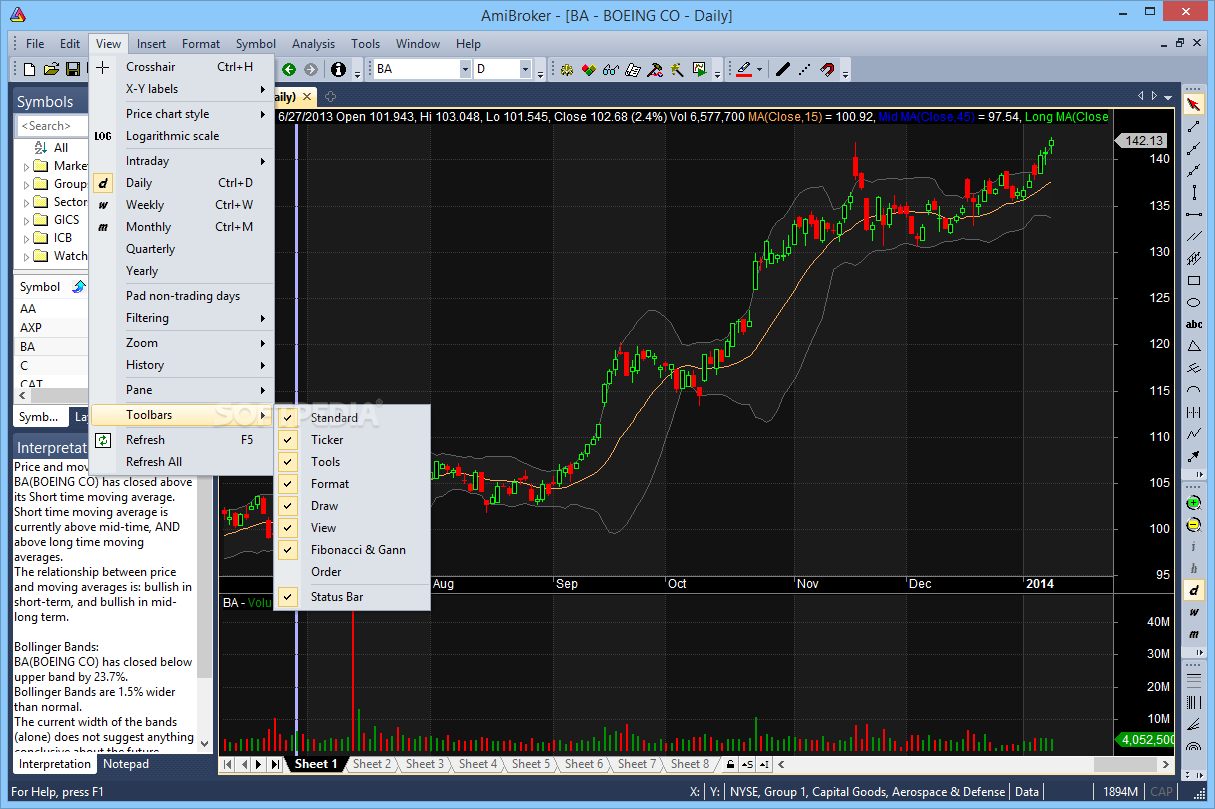Select the rectangle drawing tool
Screen dimensions: 1215x809
tap(1193, 280)
